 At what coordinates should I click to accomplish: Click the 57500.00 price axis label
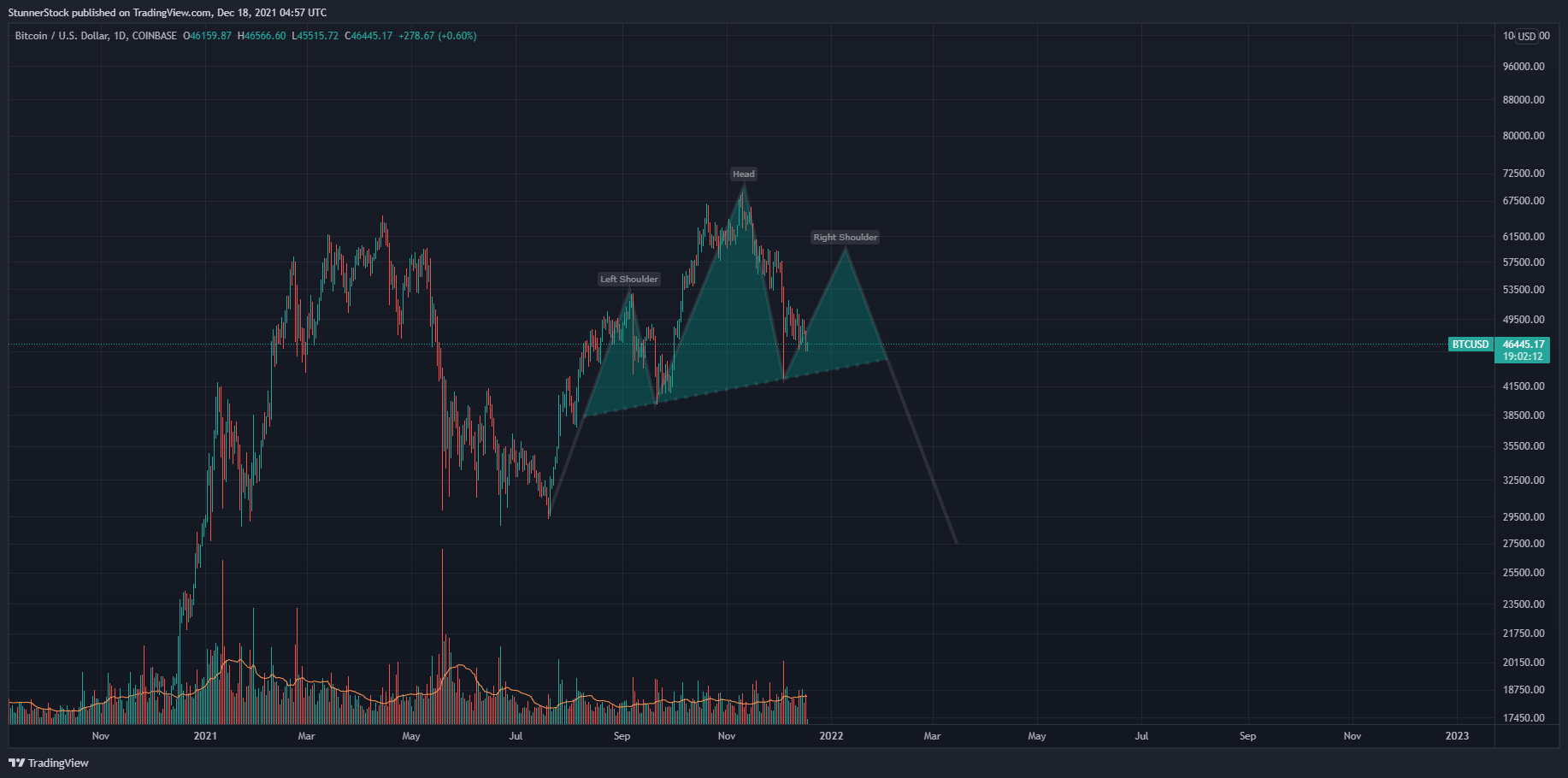(x=1524, y=262)
